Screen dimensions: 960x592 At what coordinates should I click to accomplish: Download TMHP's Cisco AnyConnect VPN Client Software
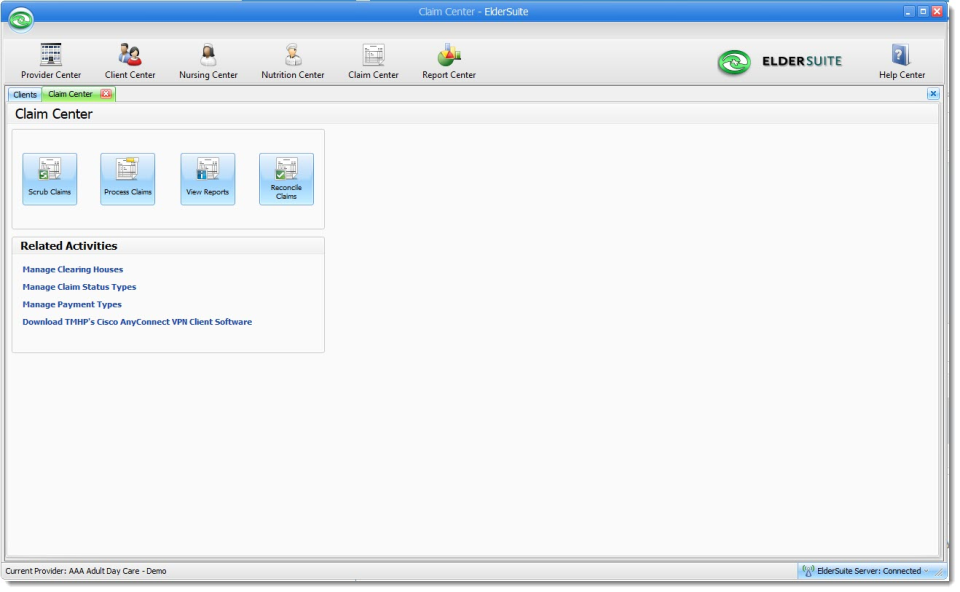click(x=137, y=321)
